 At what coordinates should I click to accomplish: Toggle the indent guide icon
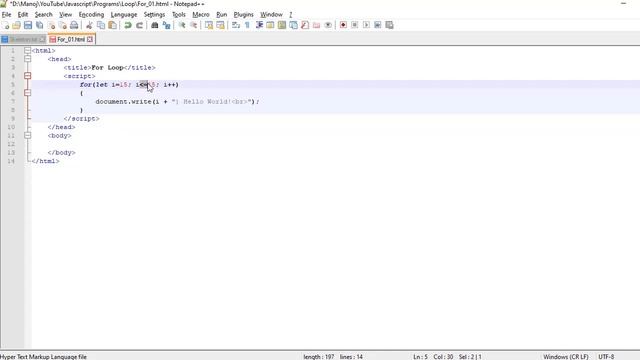(x=259, y=25)
